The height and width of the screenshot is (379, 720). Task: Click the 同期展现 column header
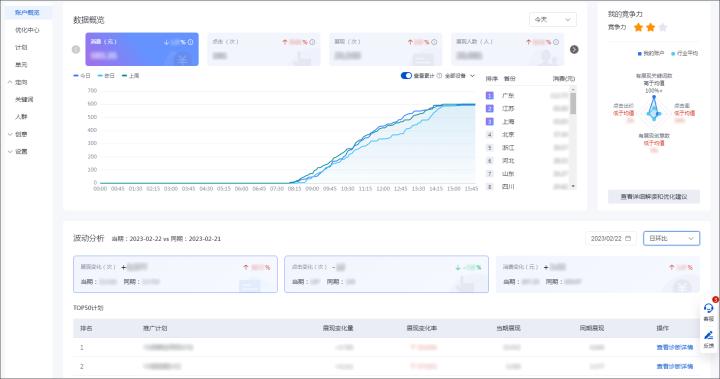(592, 328)
